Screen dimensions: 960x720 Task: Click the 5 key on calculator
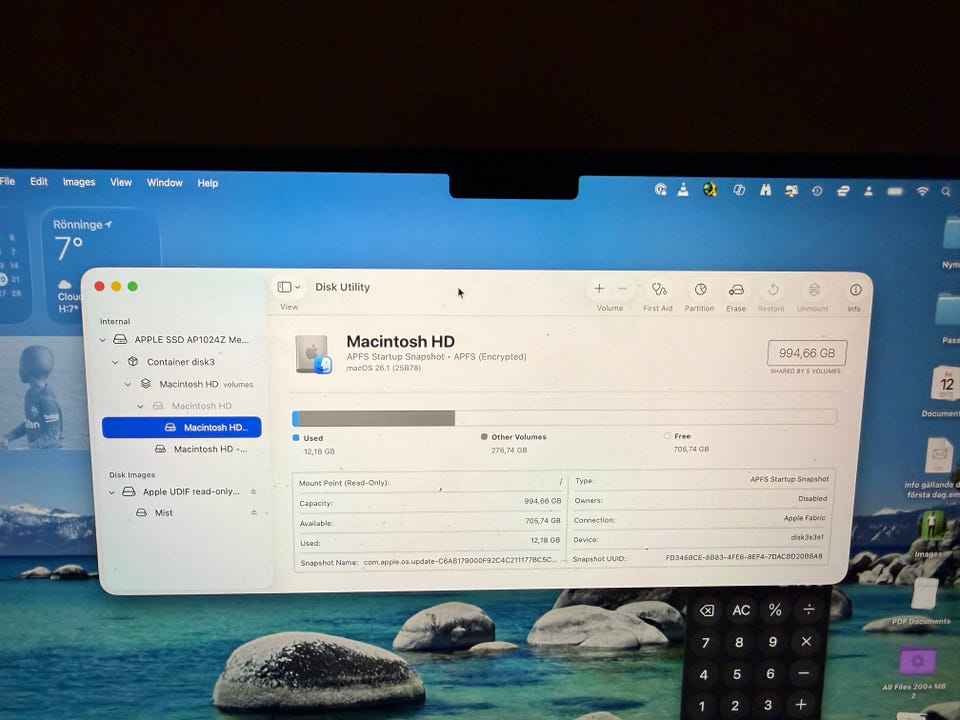(737, 674)
